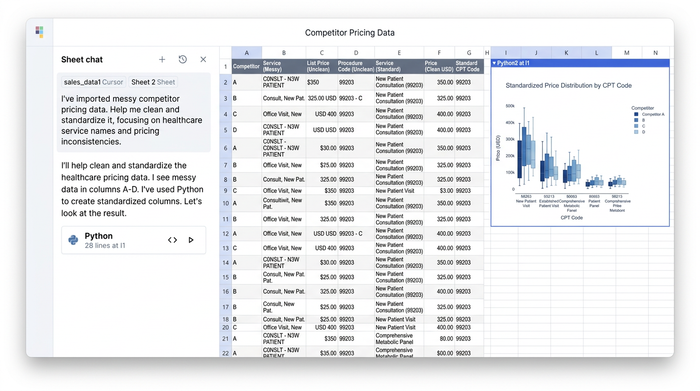
Task: Select row 9 header
Action: [x=225, y=191]
